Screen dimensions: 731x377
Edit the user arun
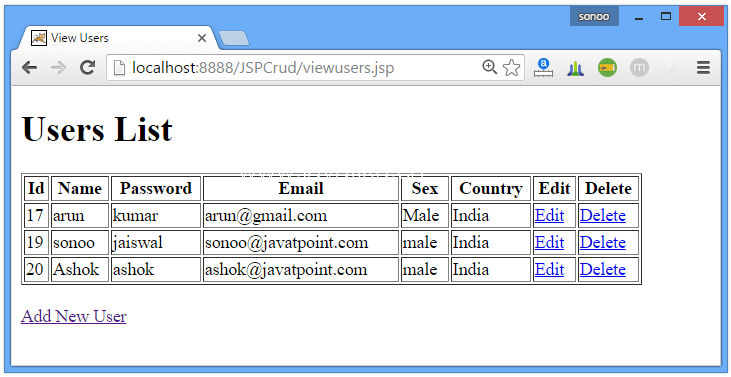tap(549, 215)
